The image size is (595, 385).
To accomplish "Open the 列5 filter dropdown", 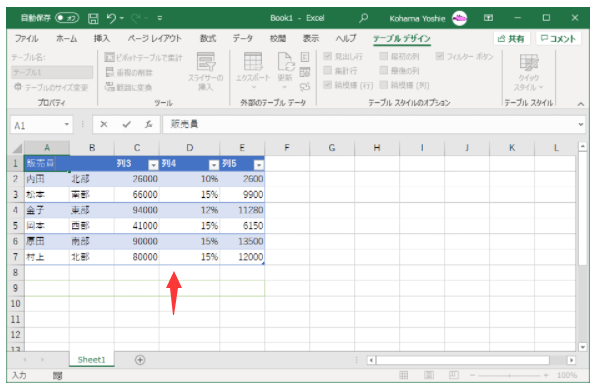I will tap(259, 165).
